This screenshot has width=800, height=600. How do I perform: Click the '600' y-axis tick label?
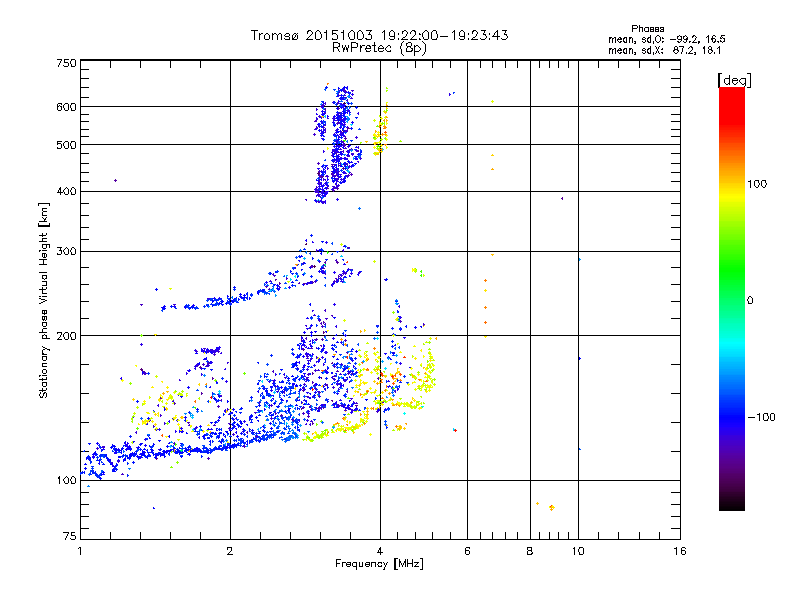pos(66,107)
